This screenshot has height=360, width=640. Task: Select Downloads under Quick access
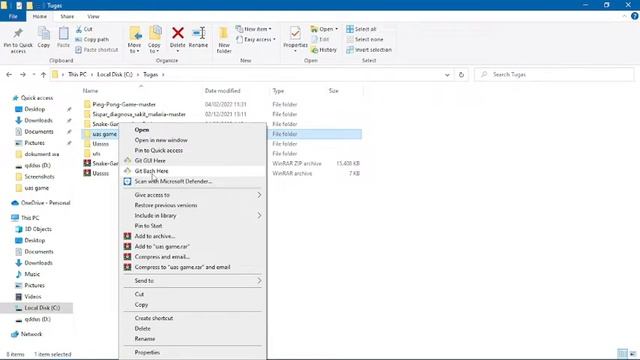[x=38, y=120]
